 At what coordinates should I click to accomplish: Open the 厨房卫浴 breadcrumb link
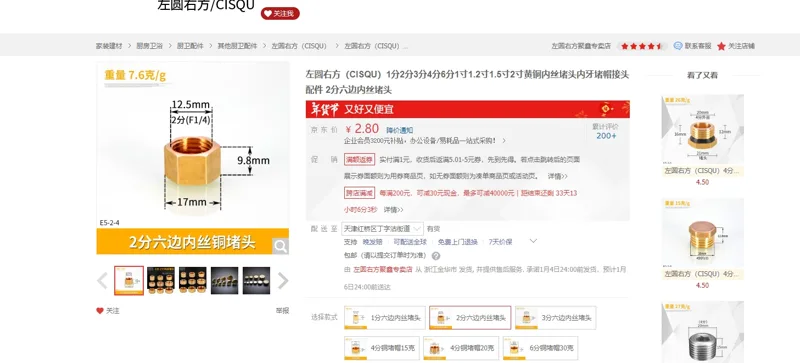[x=149, y=46]
